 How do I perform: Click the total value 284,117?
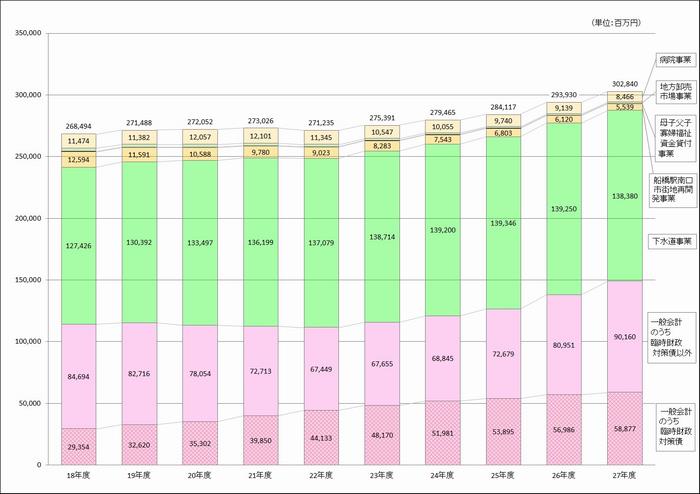[503, 107]
